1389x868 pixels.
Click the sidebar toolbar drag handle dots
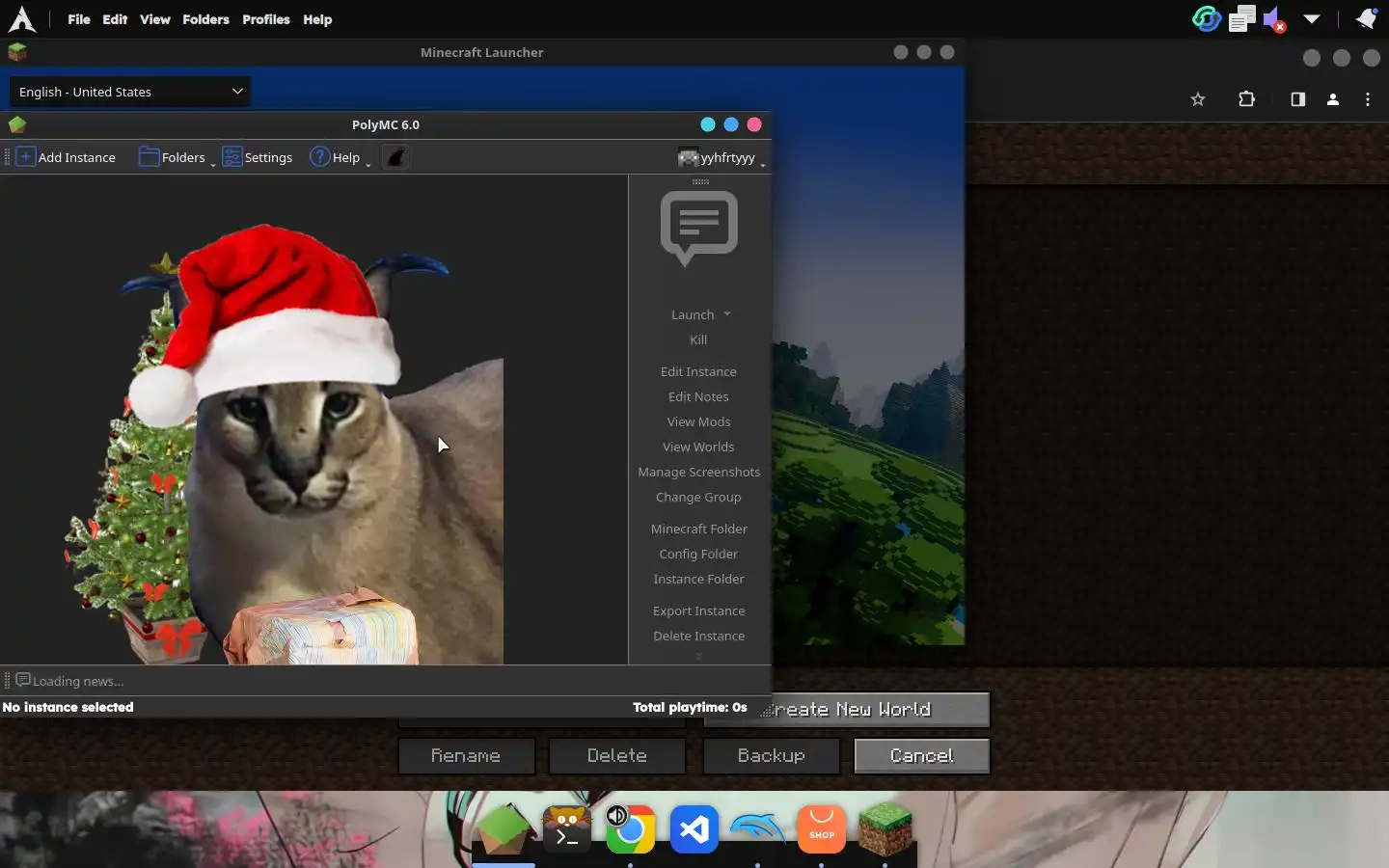[x=700, y=181]
